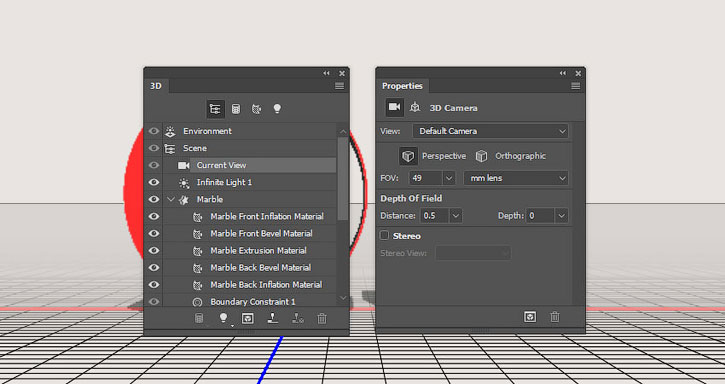
Task: Filter by Whole Scene in 3D panel
Action: tap(215, 109)
